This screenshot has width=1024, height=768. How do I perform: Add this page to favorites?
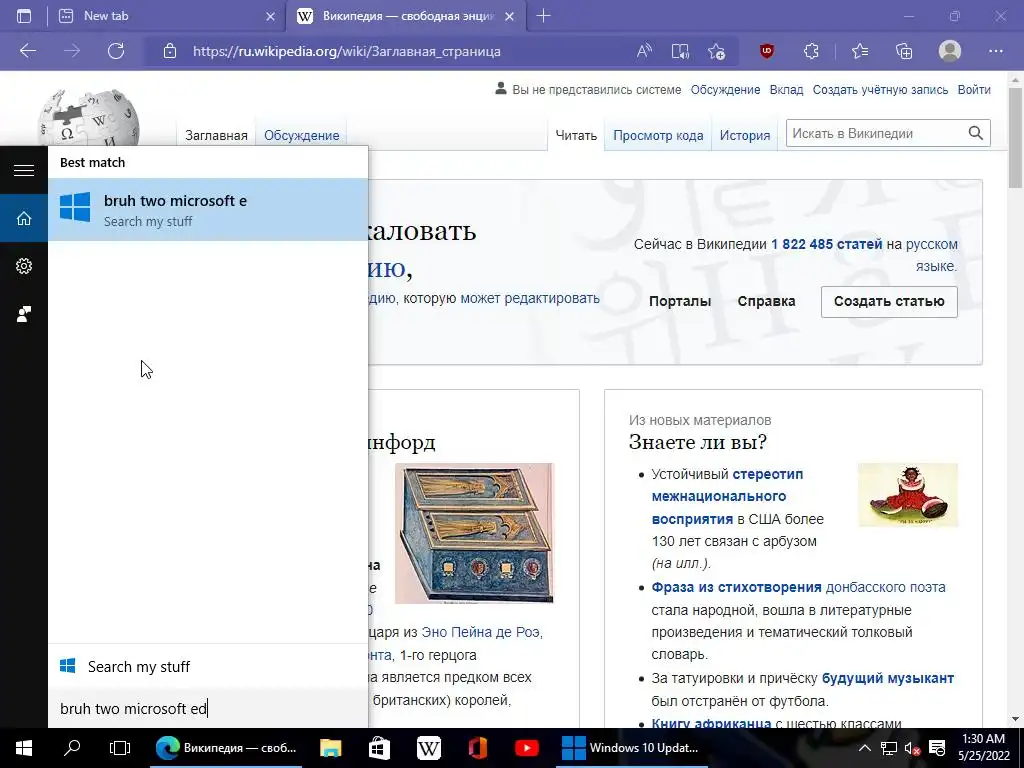point(716,51)
